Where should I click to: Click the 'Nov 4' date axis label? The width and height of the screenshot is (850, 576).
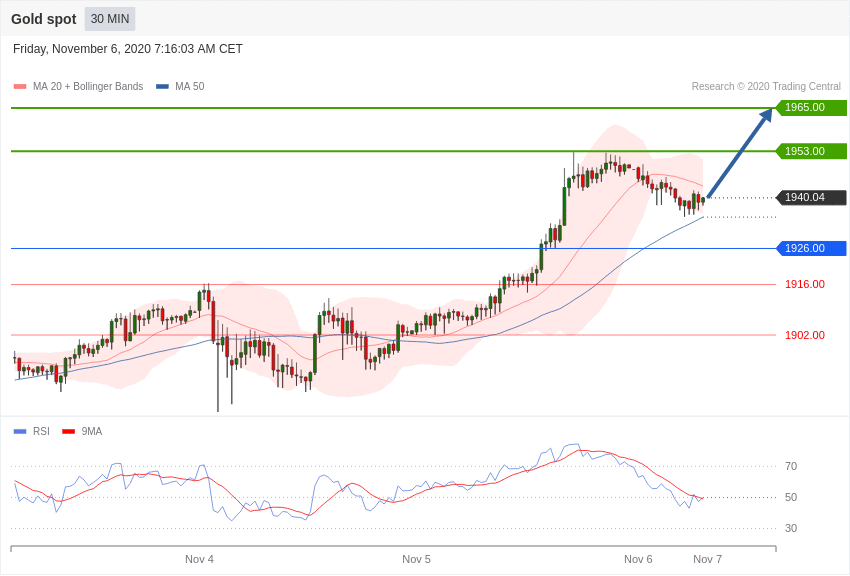coord(199,559)
